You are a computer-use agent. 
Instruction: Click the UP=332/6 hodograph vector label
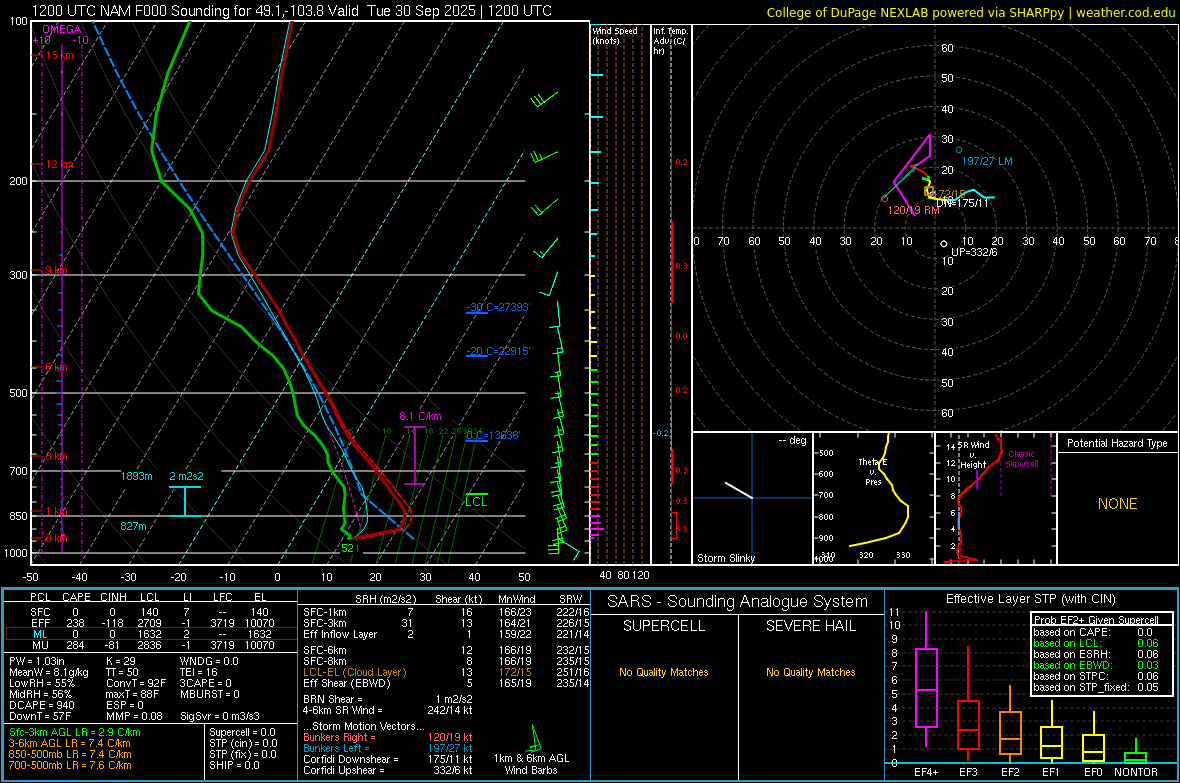click(975, 252)
